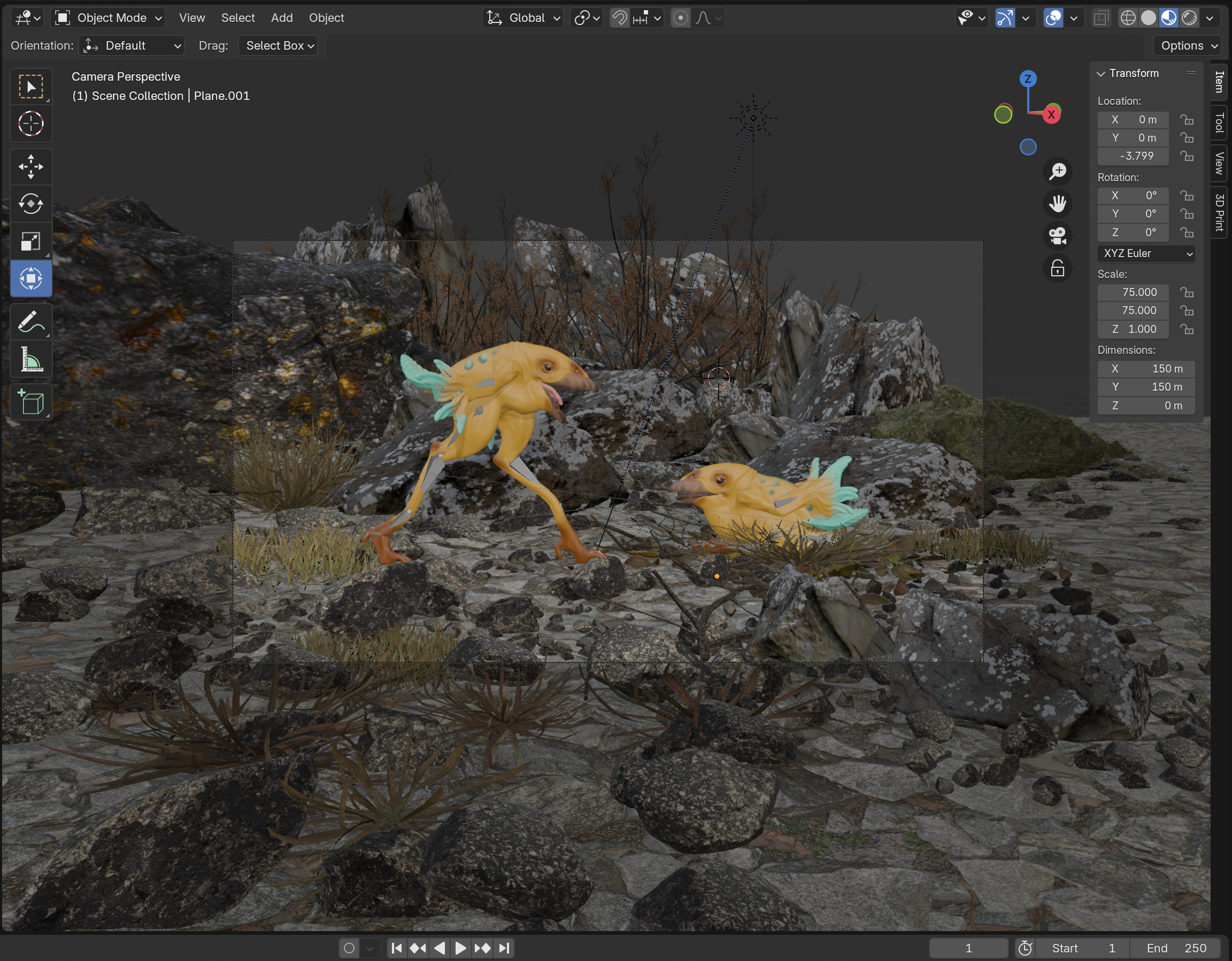Toggle X-ray view mode
The height and width of the screenshot is (961, 1232).
click(1099, 18)
